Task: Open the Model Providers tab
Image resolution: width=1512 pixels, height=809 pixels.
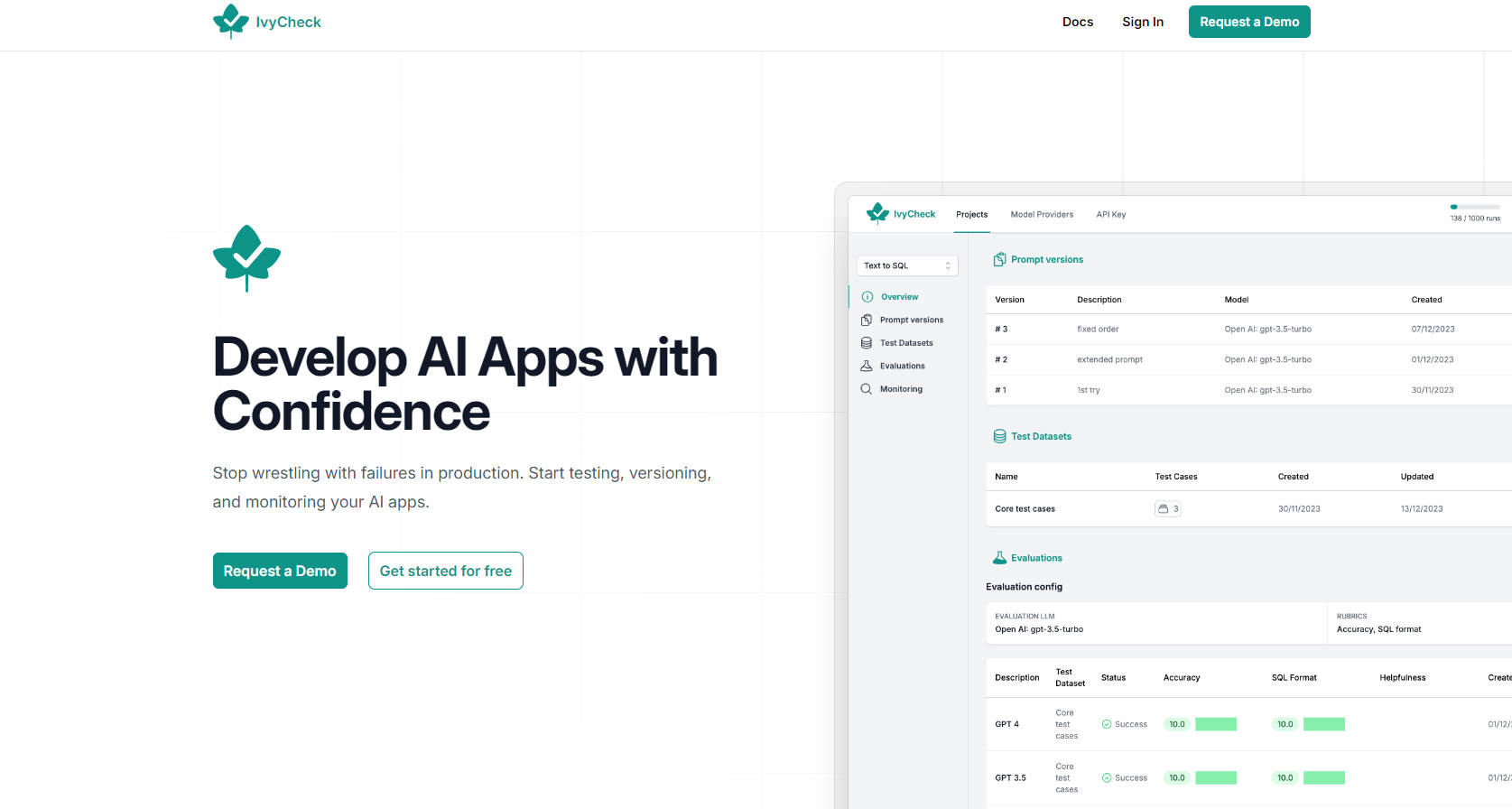Action: pos(1042,214)
